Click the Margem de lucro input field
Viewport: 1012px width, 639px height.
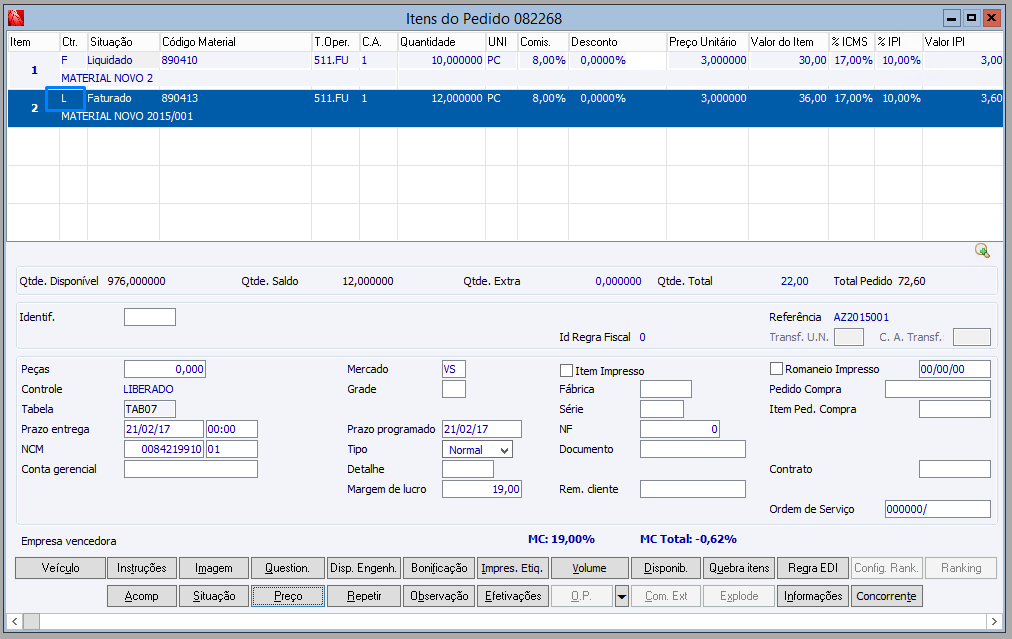click(x=481, y=489)
